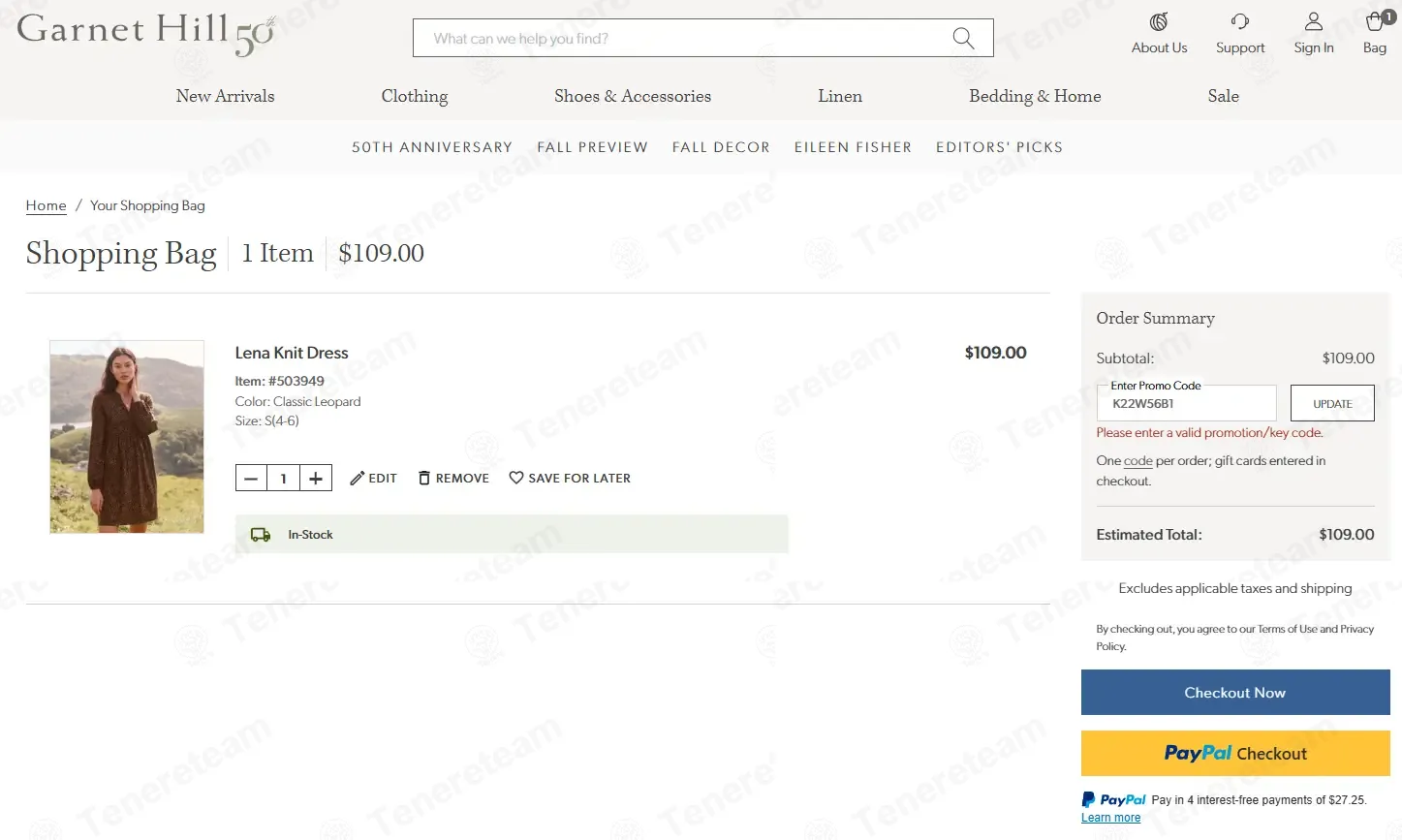Open Sale menu
This screenshot has height=840, width=1402.
pos(1223,96)
